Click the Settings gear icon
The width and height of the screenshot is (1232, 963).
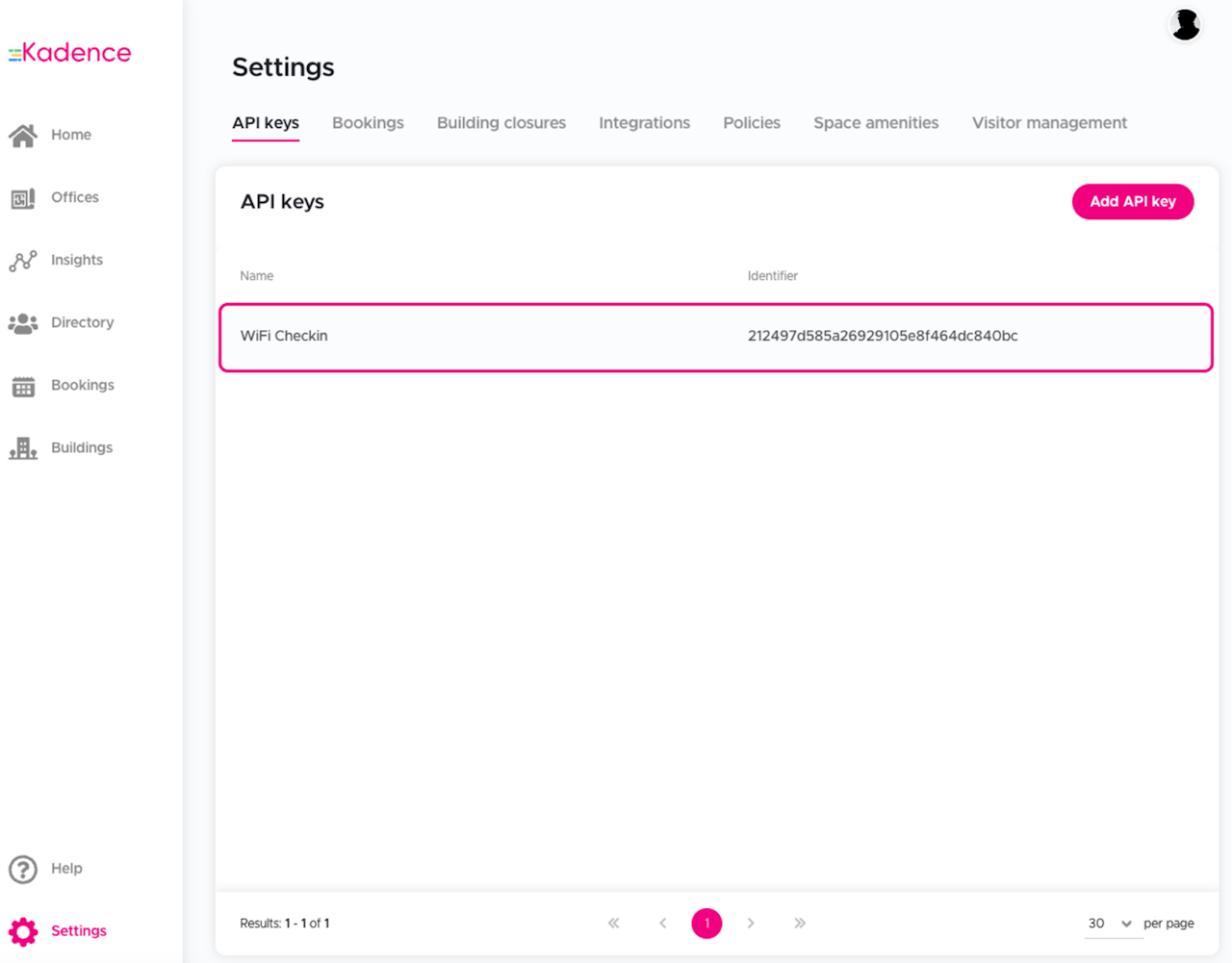point(23,931)
